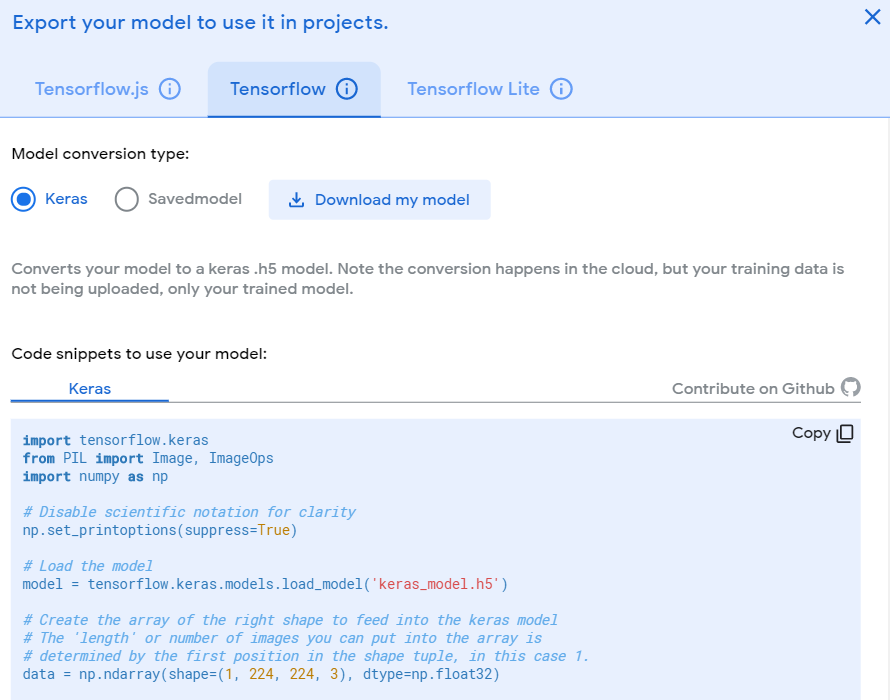This screenshot has height=700, width=890.
Task: Click the "# Create the array of the right shape" comment
Action: tap(291, 620)
